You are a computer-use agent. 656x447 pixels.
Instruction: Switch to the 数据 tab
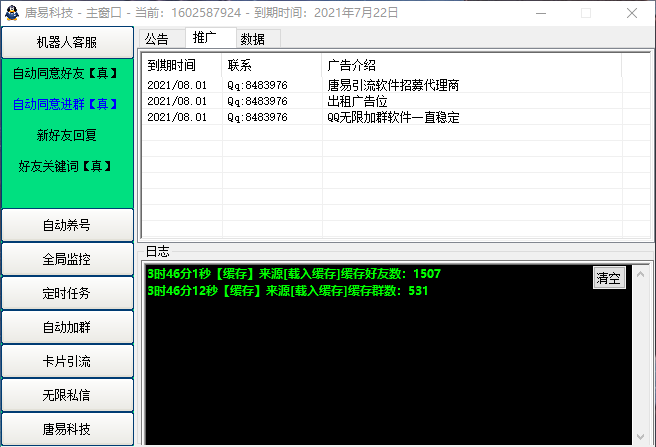coord(258,39)
